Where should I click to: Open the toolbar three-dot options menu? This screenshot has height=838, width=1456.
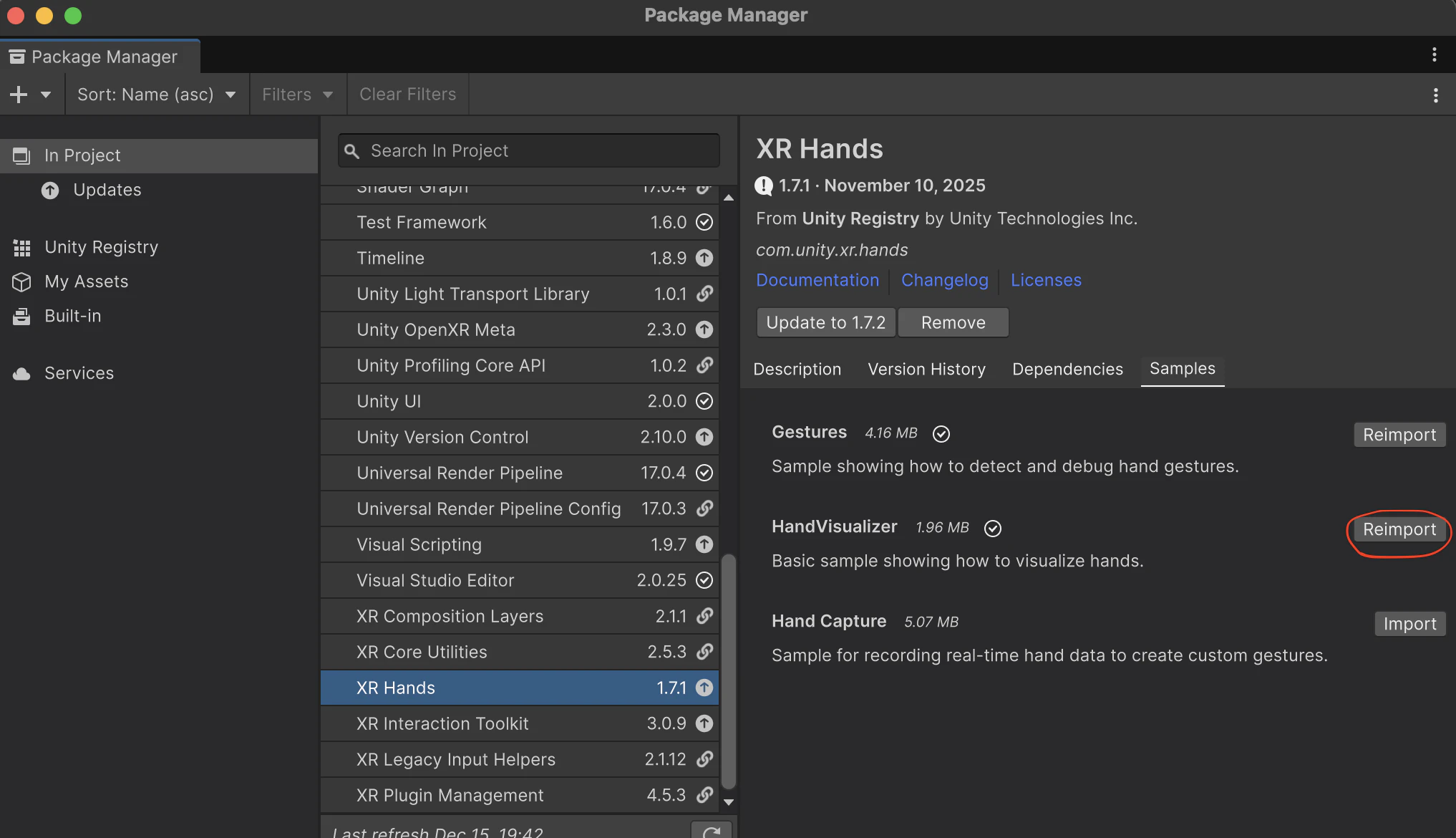(x=1435, y=95)
